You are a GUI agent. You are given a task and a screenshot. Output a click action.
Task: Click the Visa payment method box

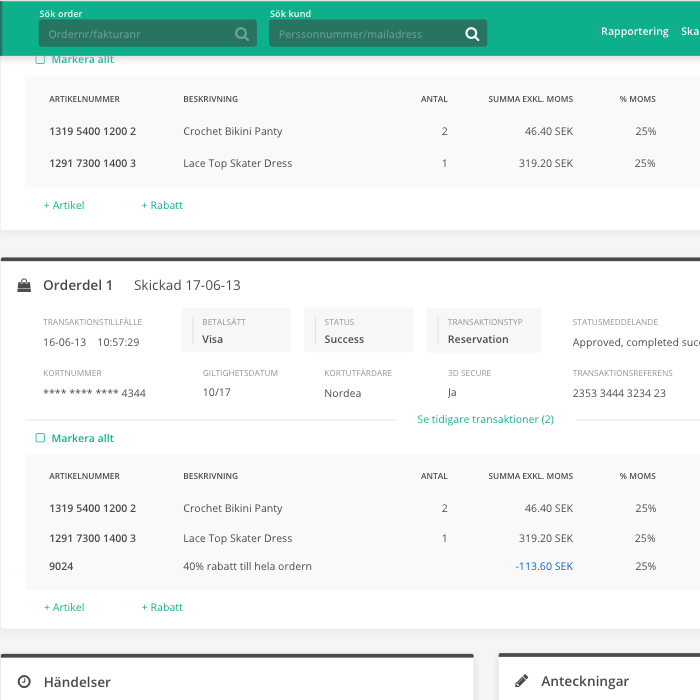point(236,330)
